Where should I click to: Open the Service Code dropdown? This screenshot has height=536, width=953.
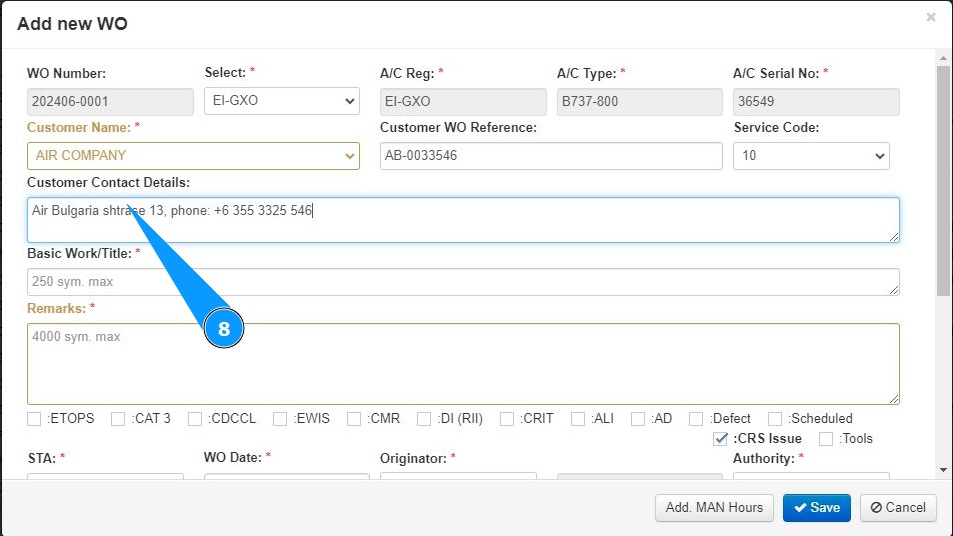point(811,156)
